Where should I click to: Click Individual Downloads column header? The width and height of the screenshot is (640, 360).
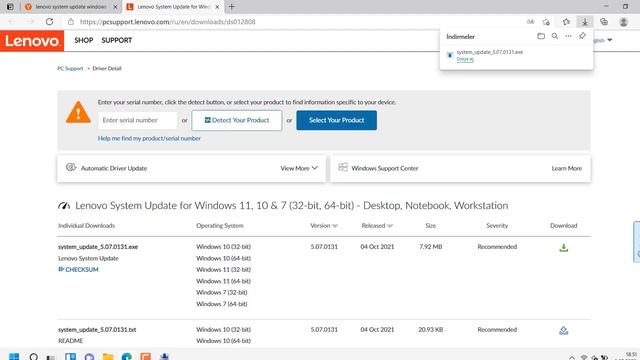[x=87, y=226]
